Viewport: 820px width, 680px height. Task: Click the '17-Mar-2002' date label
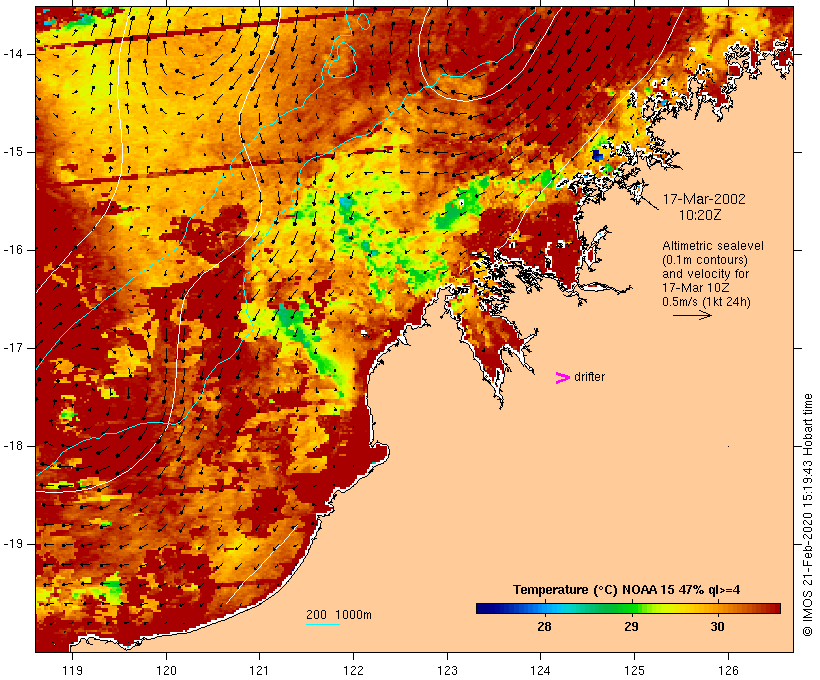[x=704, y=199]
